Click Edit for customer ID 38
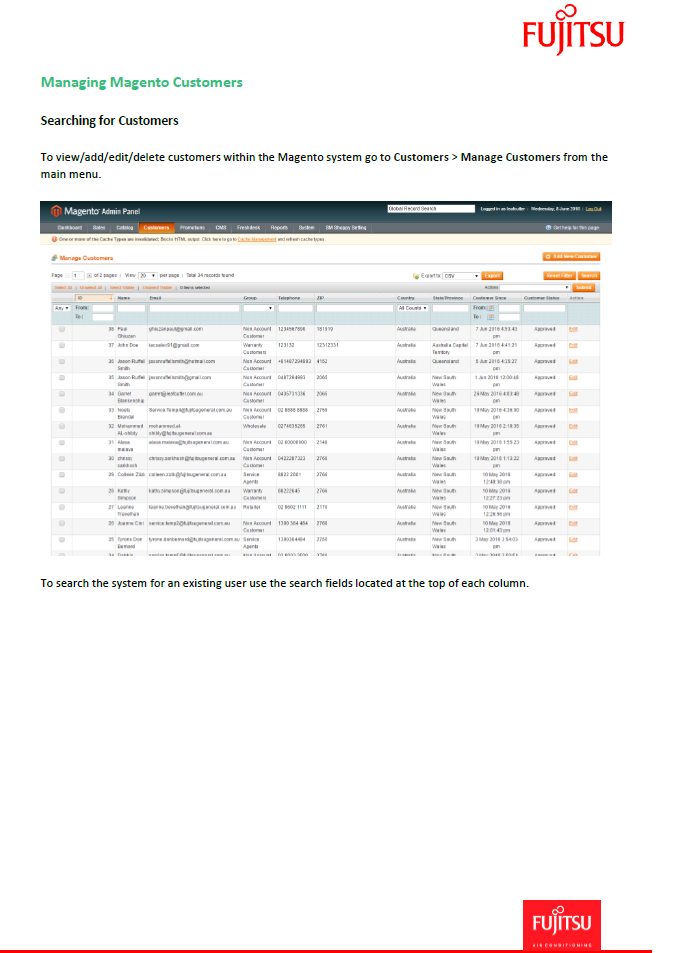Viewport: 673px width, 953px height. pyautogui.click(x=573, y=329)
